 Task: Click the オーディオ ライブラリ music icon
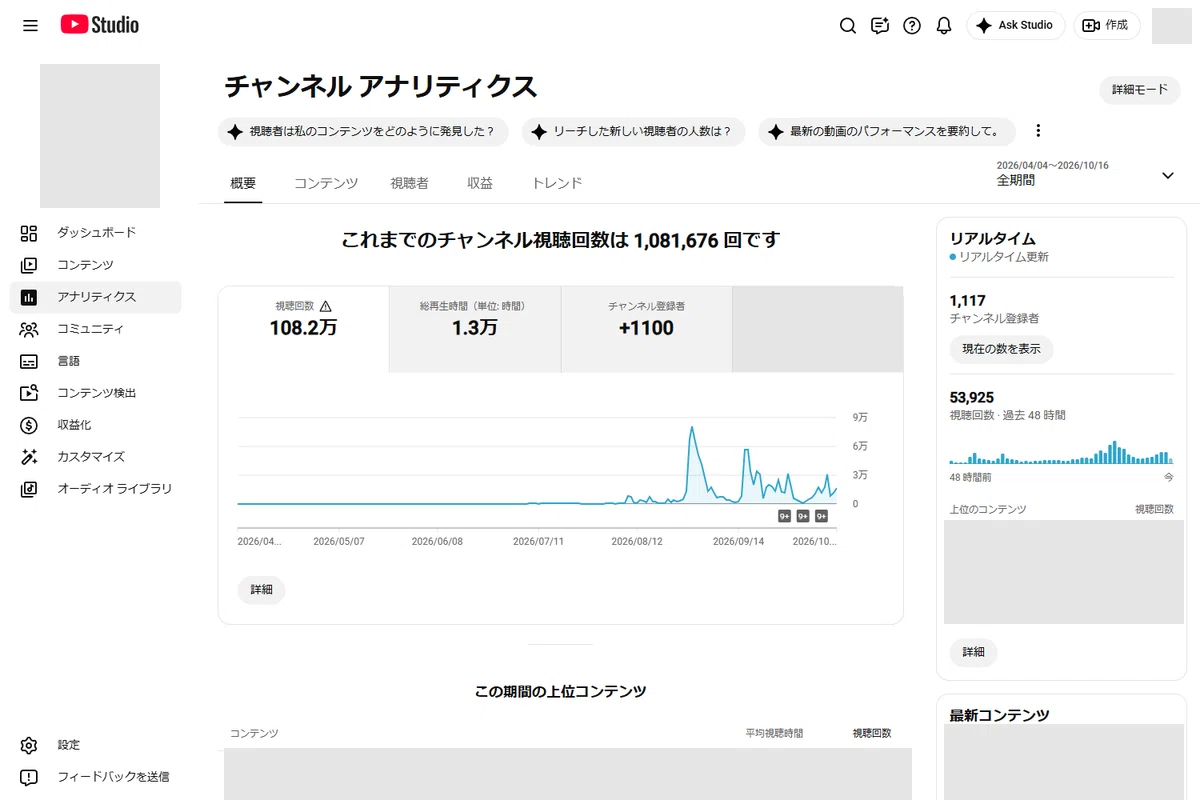(29, 489)
